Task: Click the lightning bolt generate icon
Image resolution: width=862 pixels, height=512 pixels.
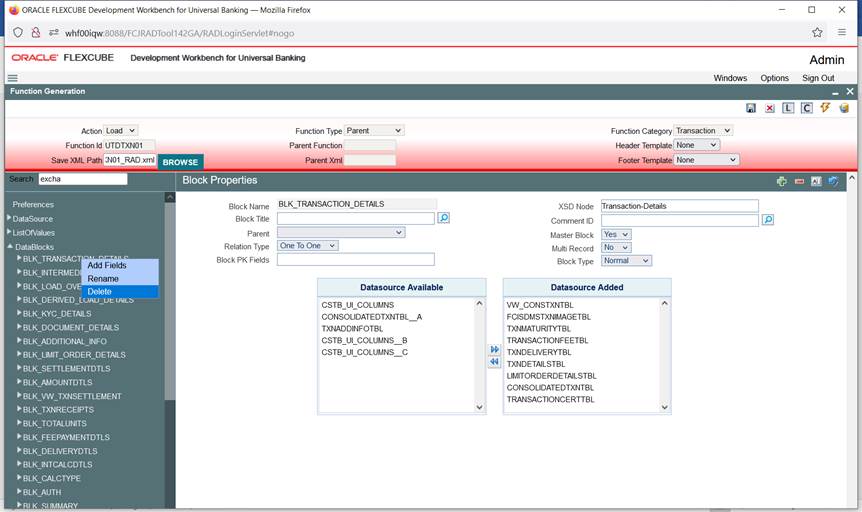Action: tap(825, 108)
